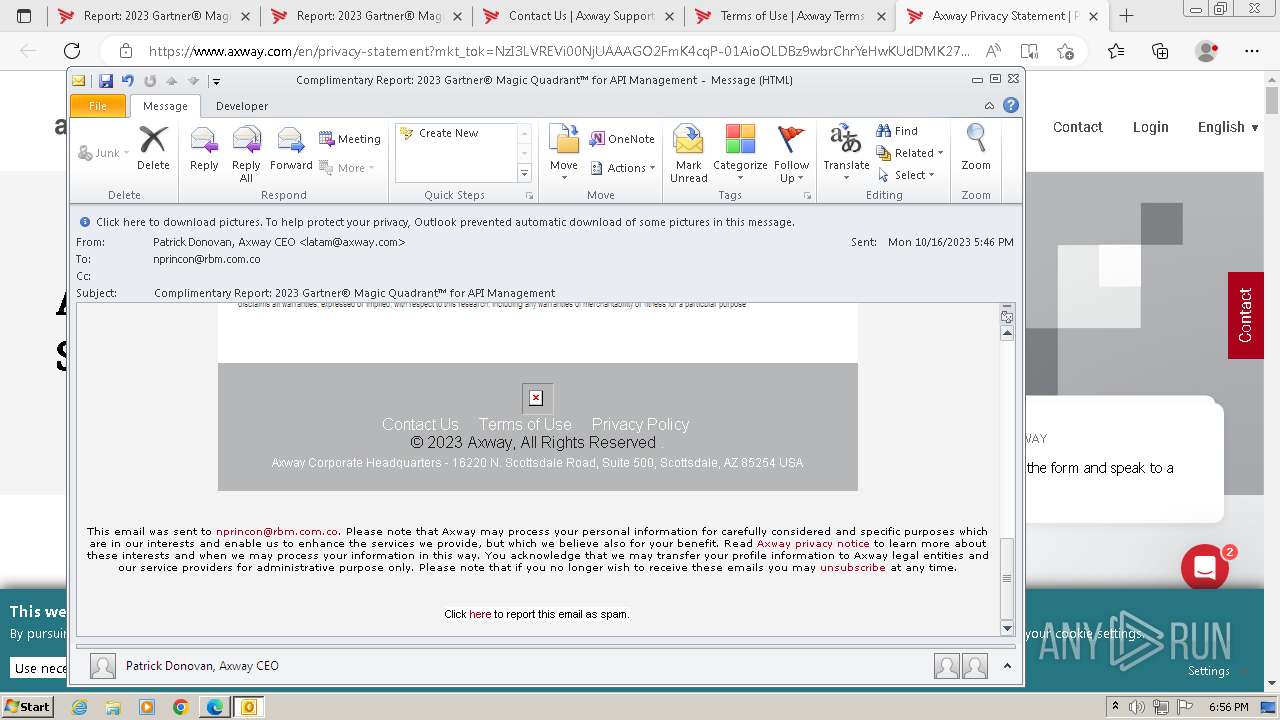1280x720 pixels.
Task: Open the File tab
Action: pos(98,106)
